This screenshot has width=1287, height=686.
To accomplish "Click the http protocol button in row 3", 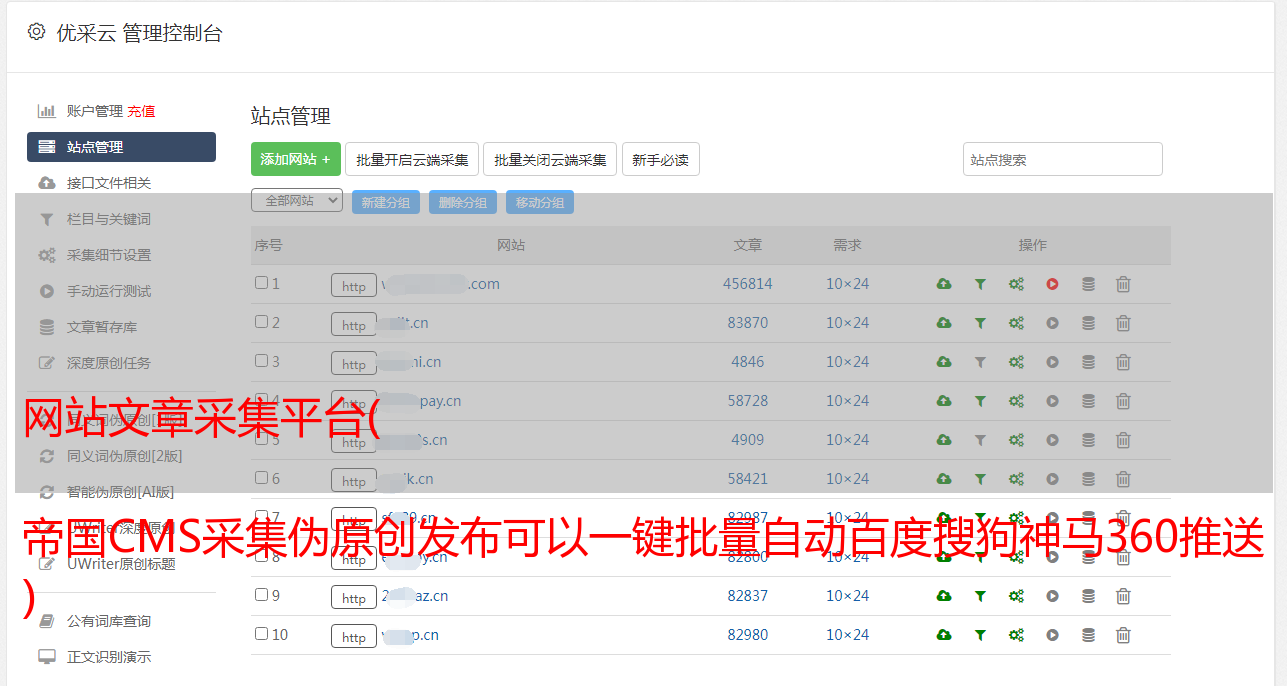I will (x=354, y=364).
